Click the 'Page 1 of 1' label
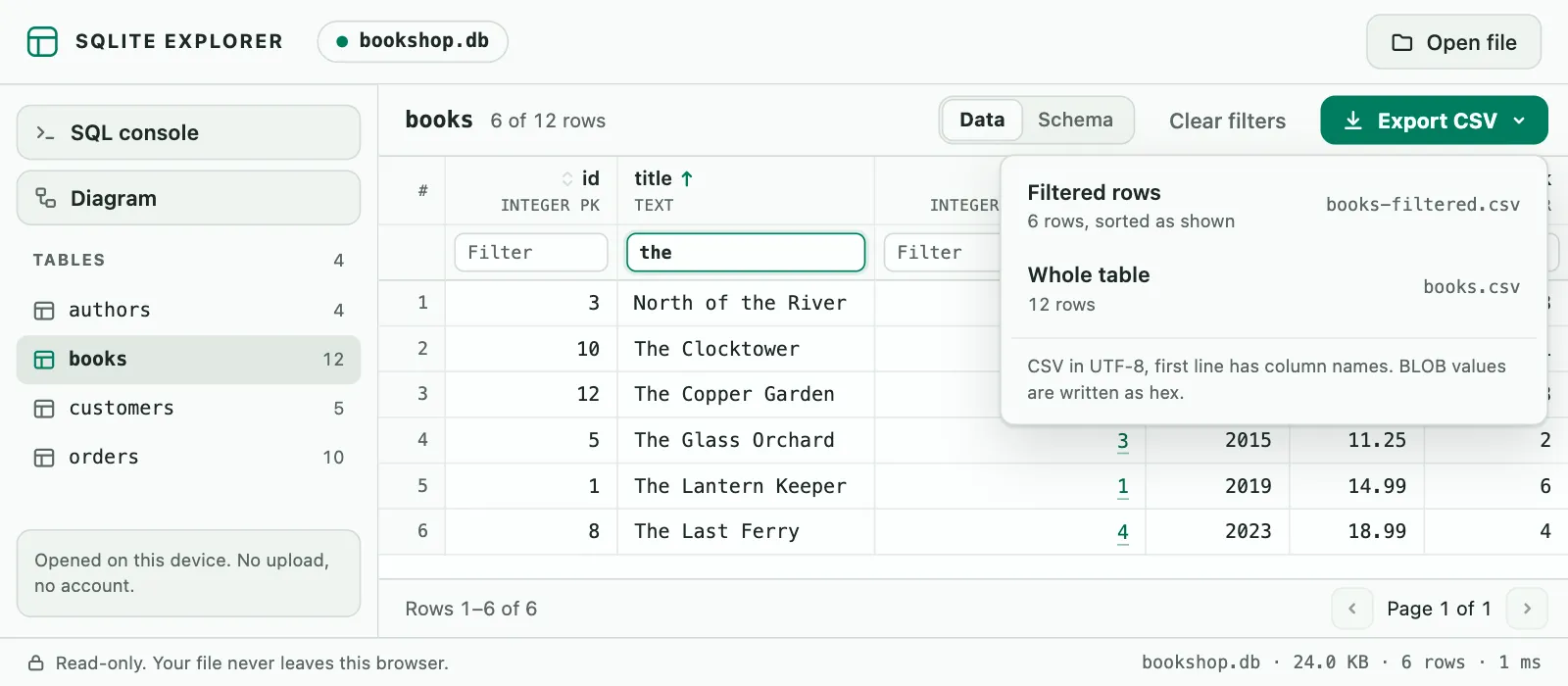The image size is (1568, 686). click(1439, 609)
